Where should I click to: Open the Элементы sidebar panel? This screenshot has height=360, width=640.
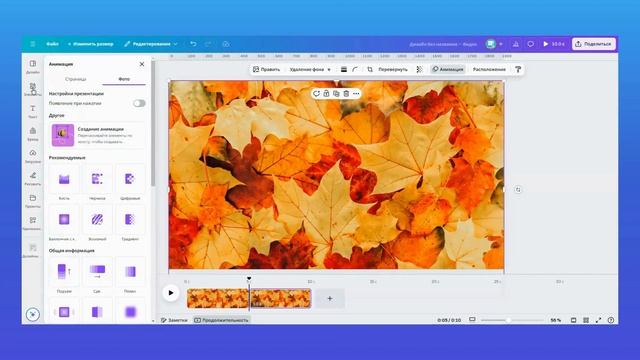point(33,89)
